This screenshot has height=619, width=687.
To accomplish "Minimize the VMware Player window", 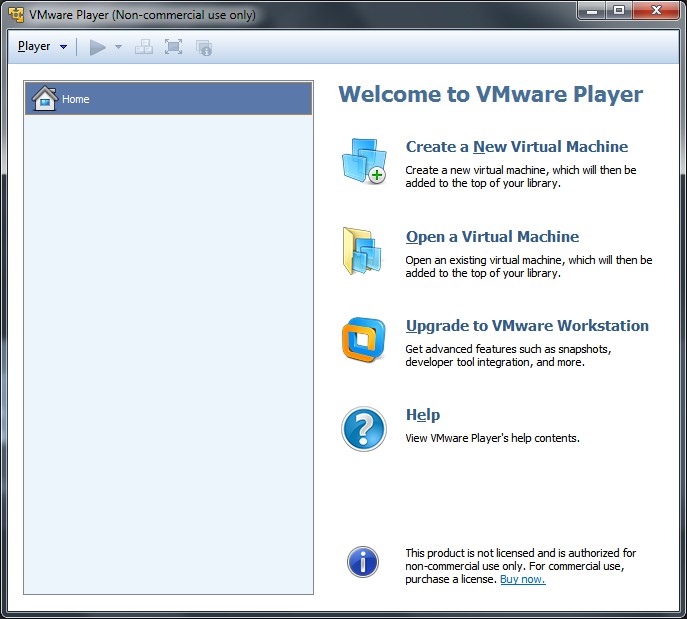I will (x=592, y=11).
